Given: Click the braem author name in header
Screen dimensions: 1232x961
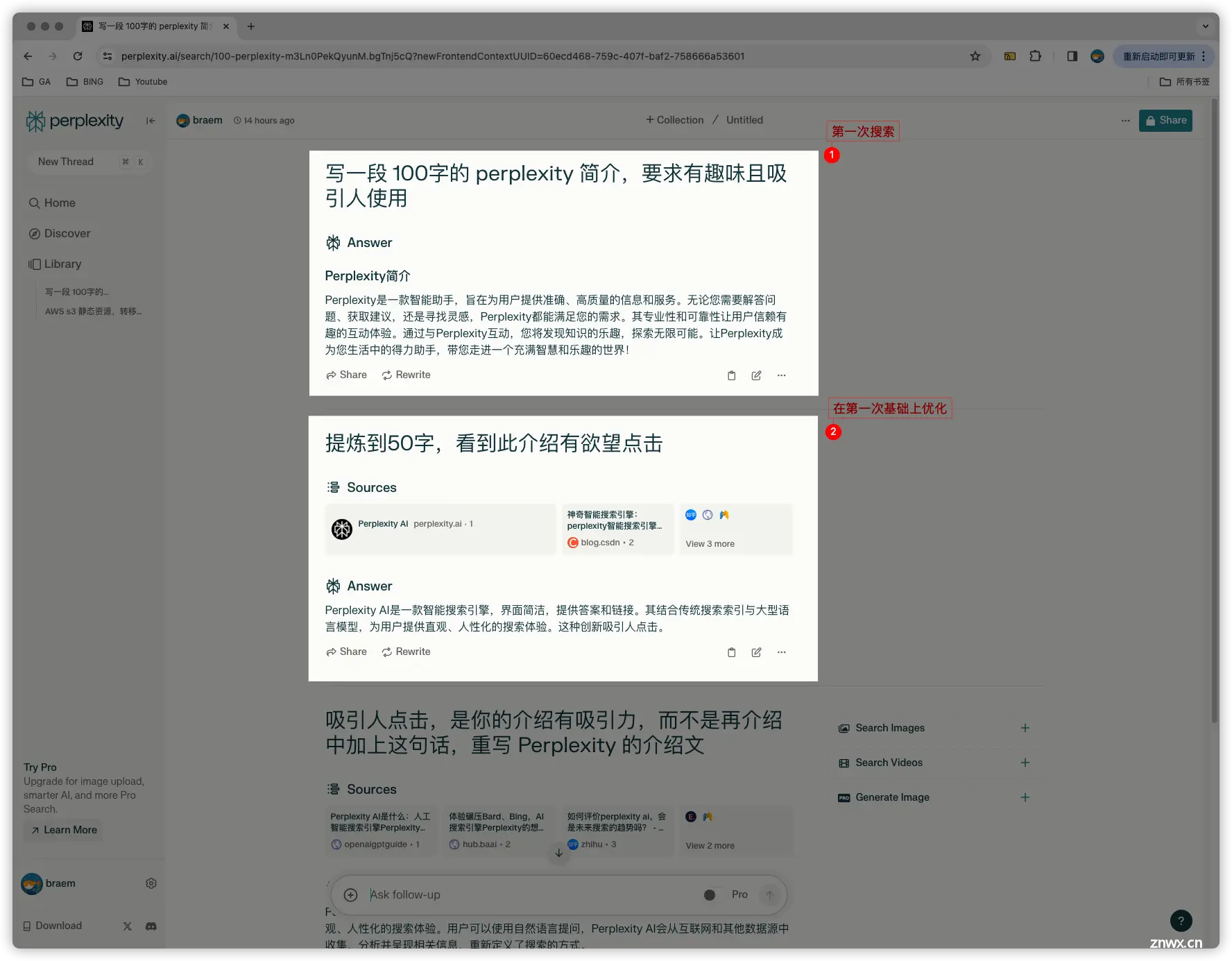Looking at the screenshot, I should point(207,120).
